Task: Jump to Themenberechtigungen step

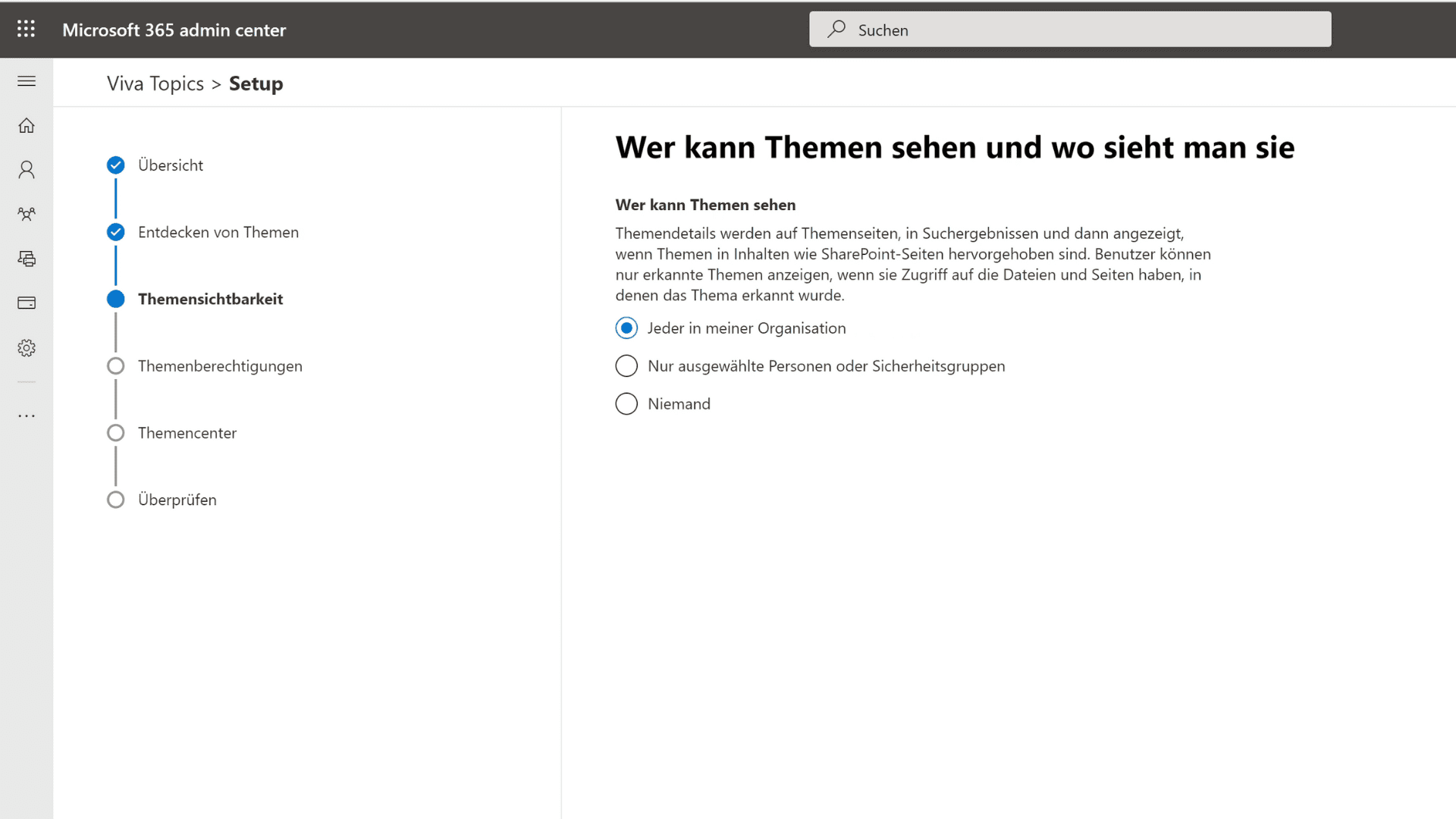Action: tap(220, 366)
